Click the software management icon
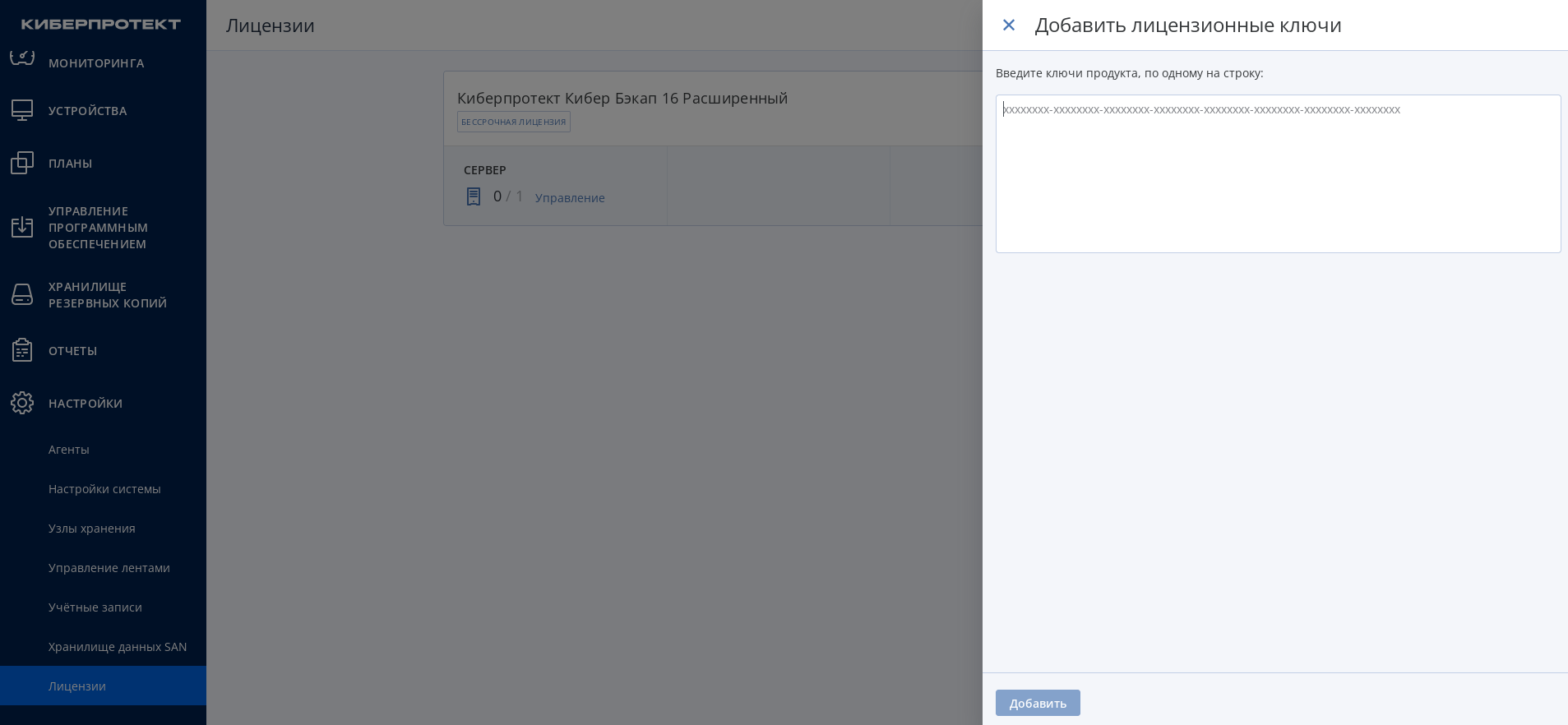This screenshot has height=725, width=1568. (22, 227)
